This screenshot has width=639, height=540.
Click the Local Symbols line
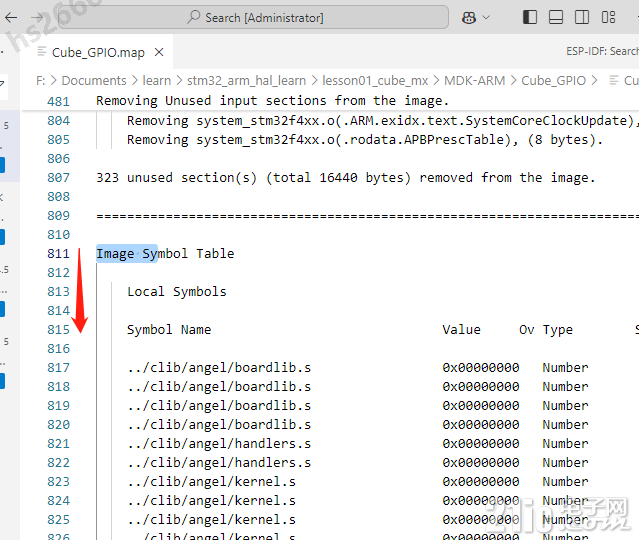click(176, 291)
